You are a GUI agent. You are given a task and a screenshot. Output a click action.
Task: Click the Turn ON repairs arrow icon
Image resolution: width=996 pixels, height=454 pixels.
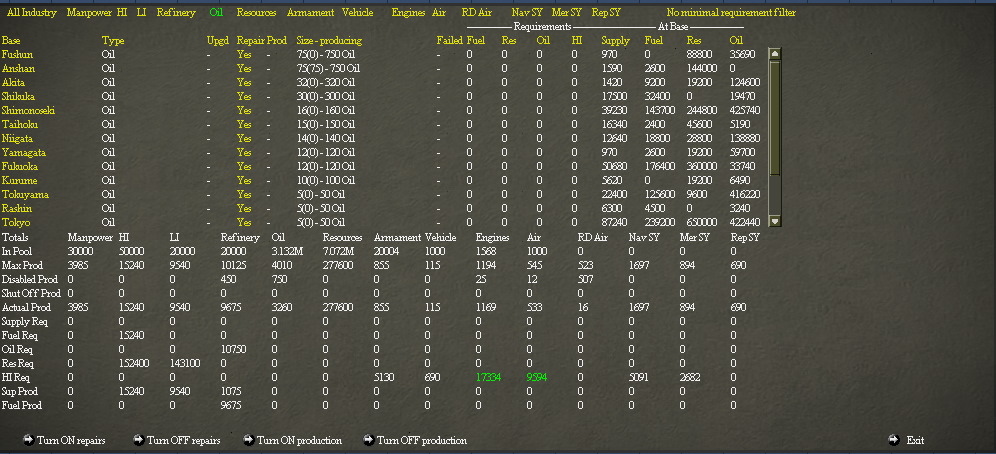tap(28, 439)
